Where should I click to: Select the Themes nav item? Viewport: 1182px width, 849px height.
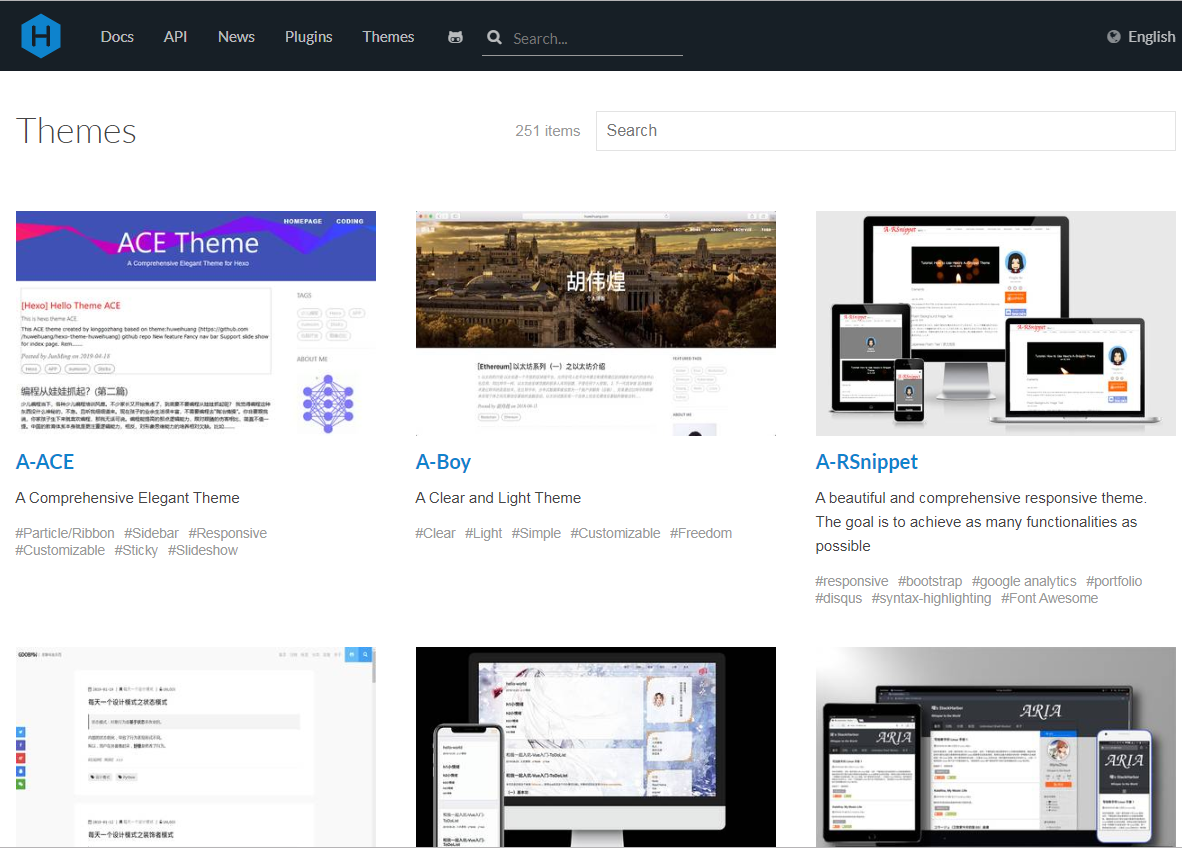(x=388, y=37)
